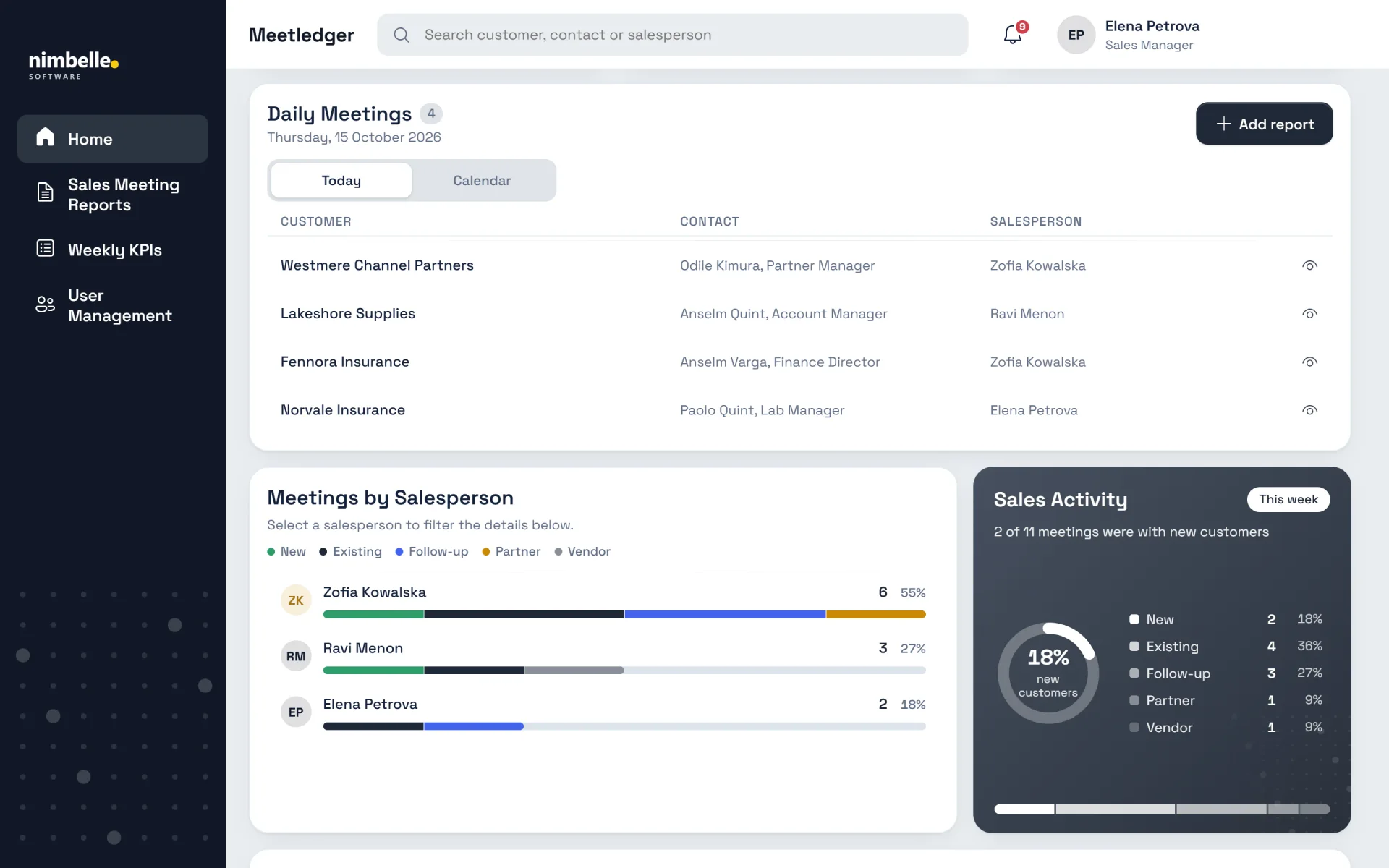Click the Home house icon in sidebar
Viewport: 1389px width, 868px height.
pyautogui.click(x=46, y=137)
